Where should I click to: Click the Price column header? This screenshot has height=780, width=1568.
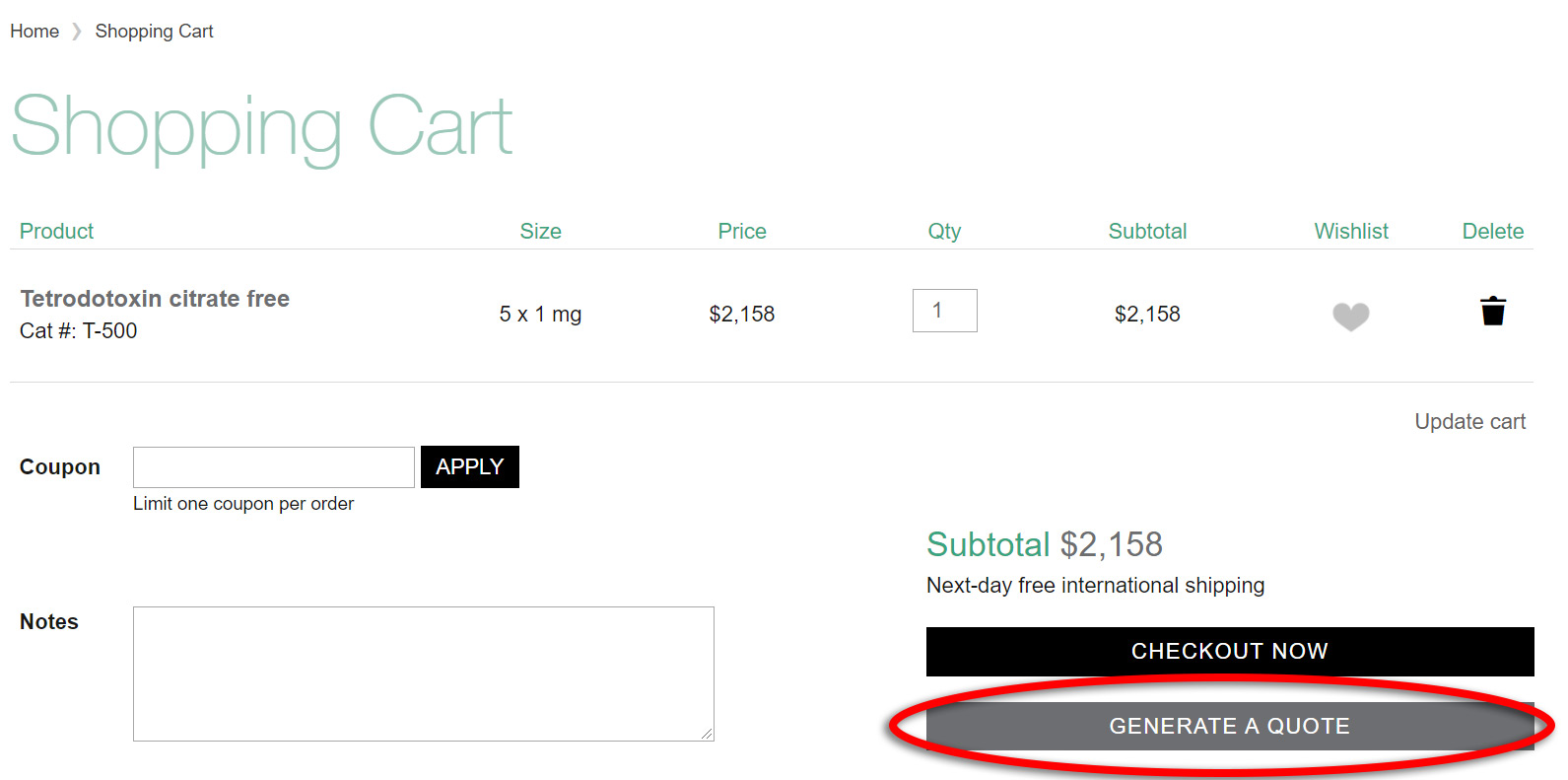741,232
